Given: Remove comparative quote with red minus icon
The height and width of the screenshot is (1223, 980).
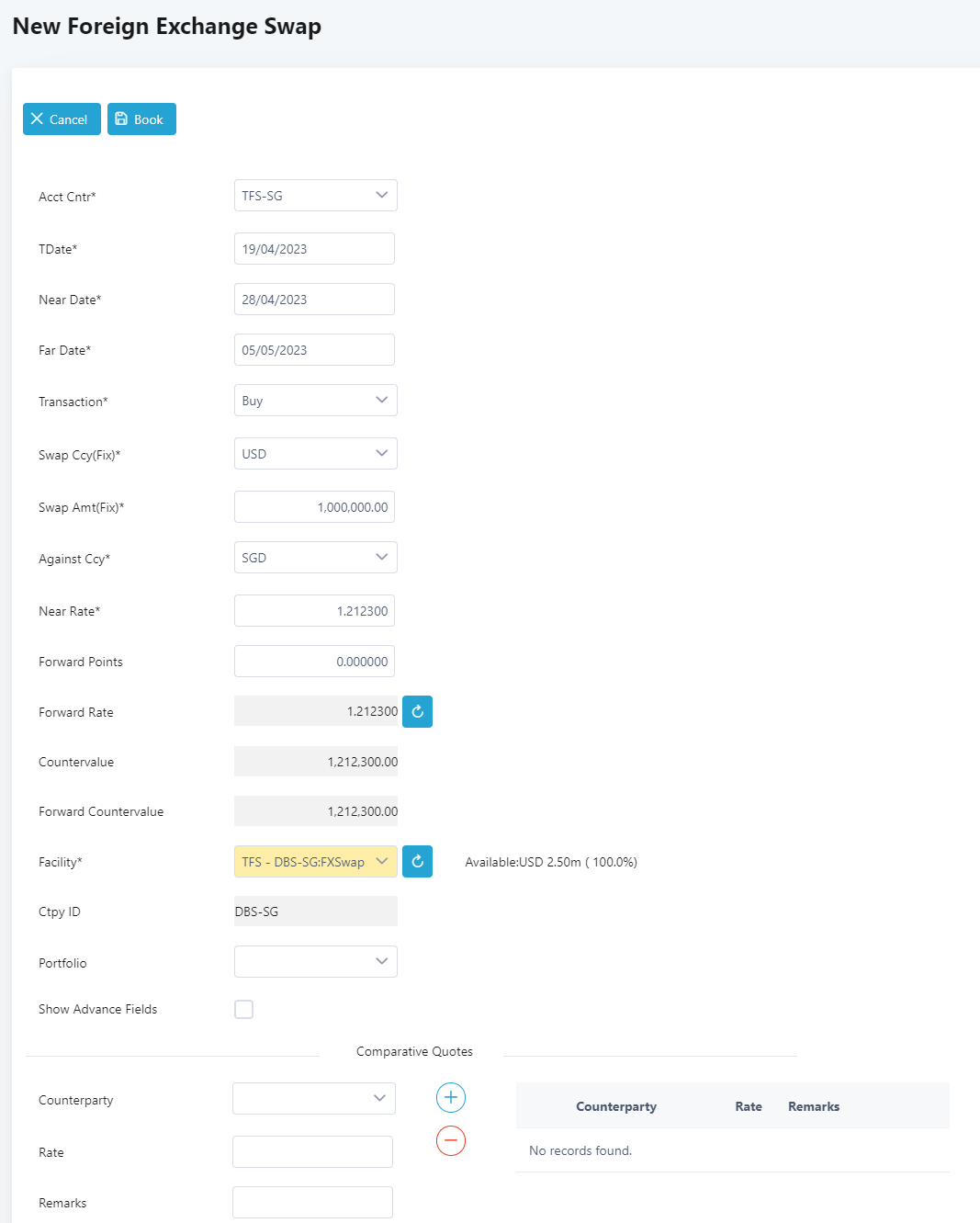Looking at the screenshot, I should coord(450,1140).
